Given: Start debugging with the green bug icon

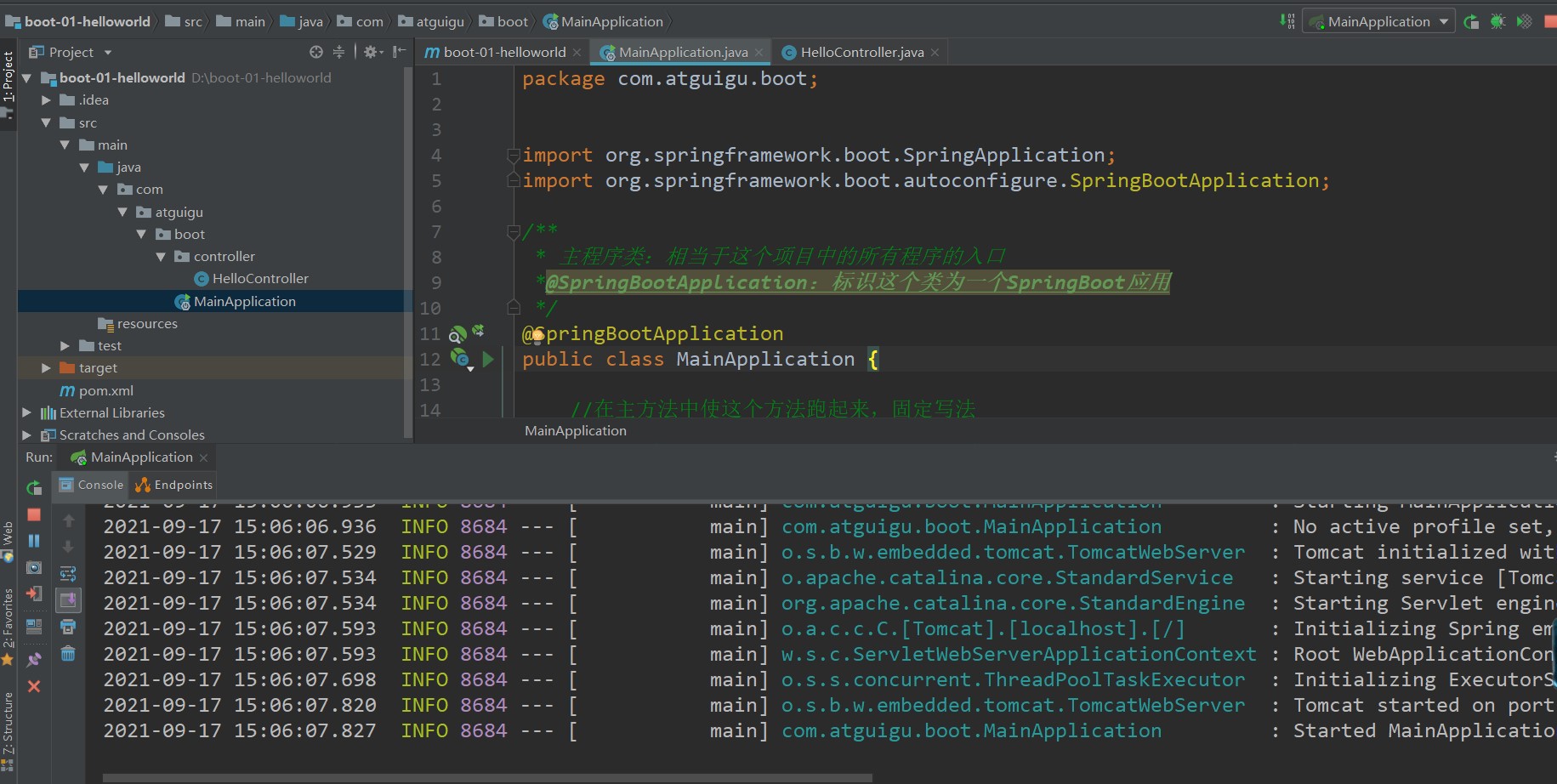Looking at the screenshot, I should 1497,21.
